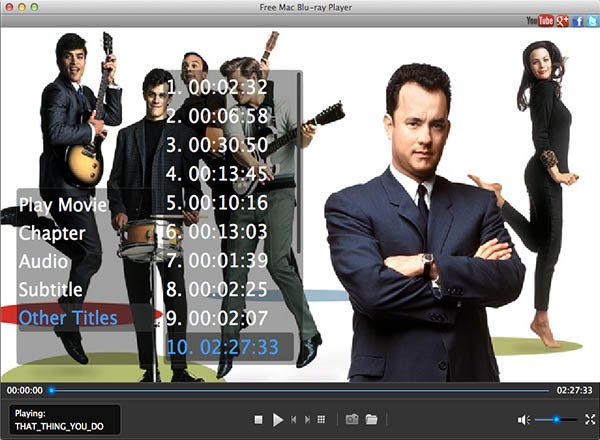Mute audio with the speaker icon
The width and height of the screenshot is (600, 440).
coord(523,420)
